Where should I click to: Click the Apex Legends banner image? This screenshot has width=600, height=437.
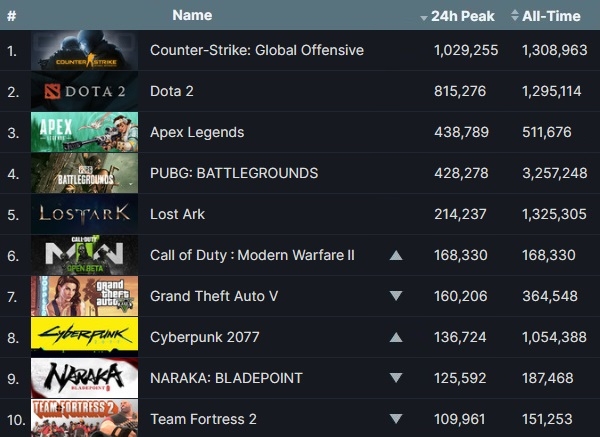(x=84, y=132)
